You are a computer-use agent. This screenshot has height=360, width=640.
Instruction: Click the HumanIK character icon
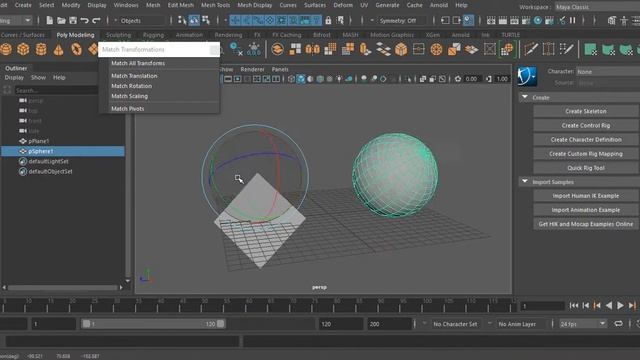[x=527, y=76]
